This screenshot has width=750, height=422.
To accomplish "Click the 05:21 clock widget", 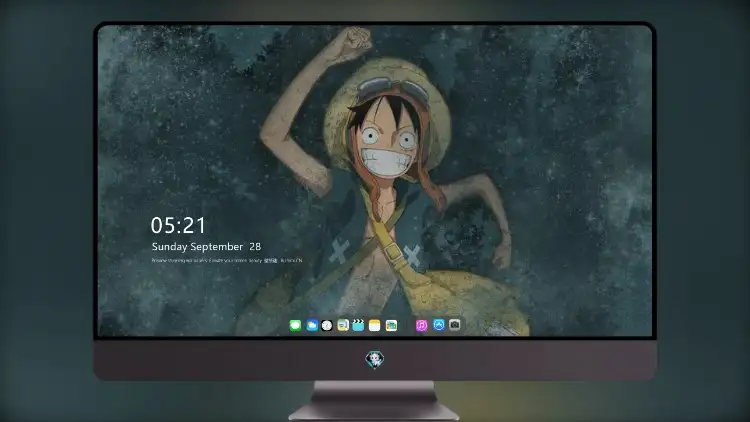I will tap(178, 225).
